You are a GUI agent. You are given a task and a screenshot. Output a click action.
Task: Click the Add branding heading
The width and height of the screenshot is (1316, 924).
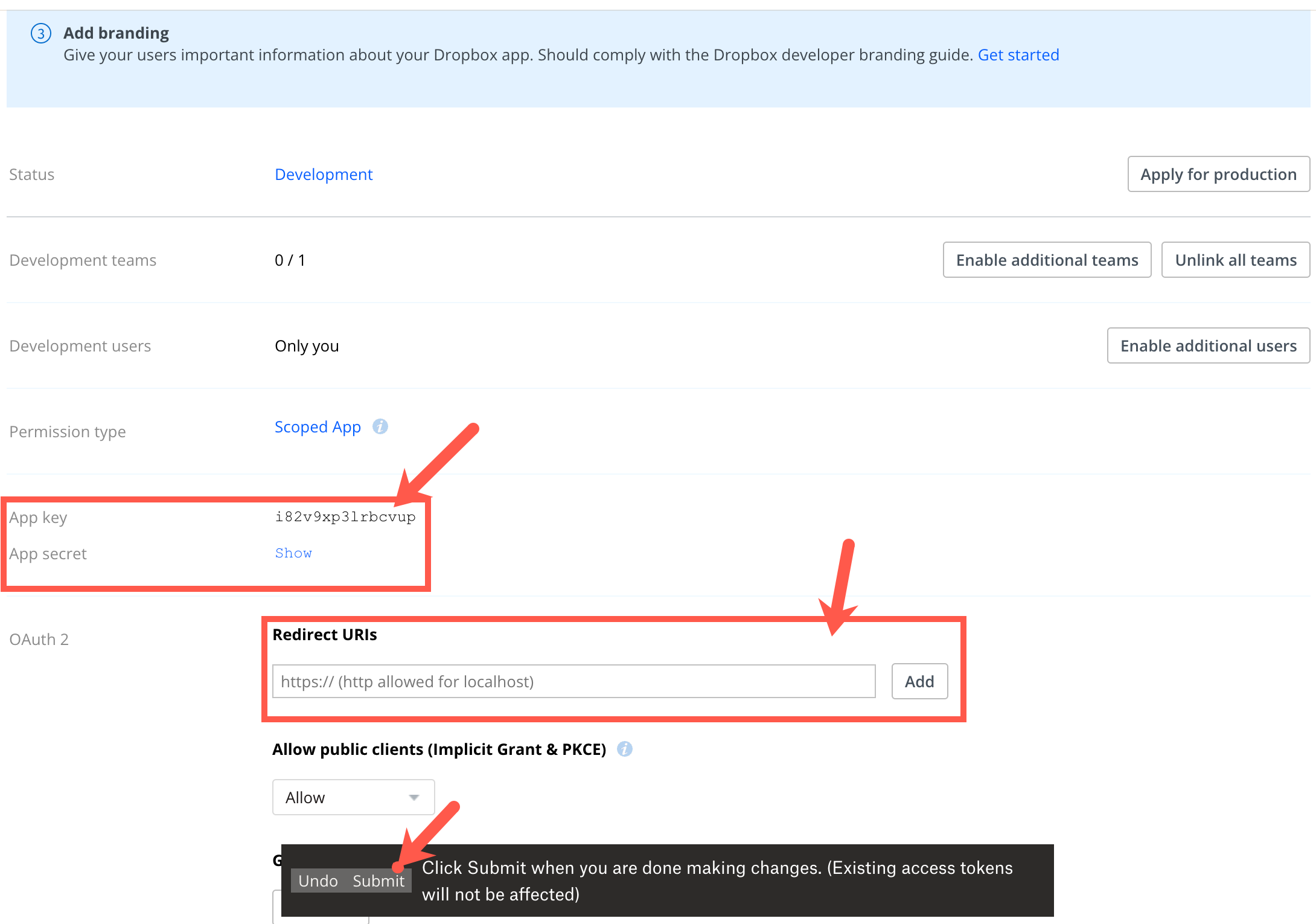pyautogui.click(x=116, y=33)
